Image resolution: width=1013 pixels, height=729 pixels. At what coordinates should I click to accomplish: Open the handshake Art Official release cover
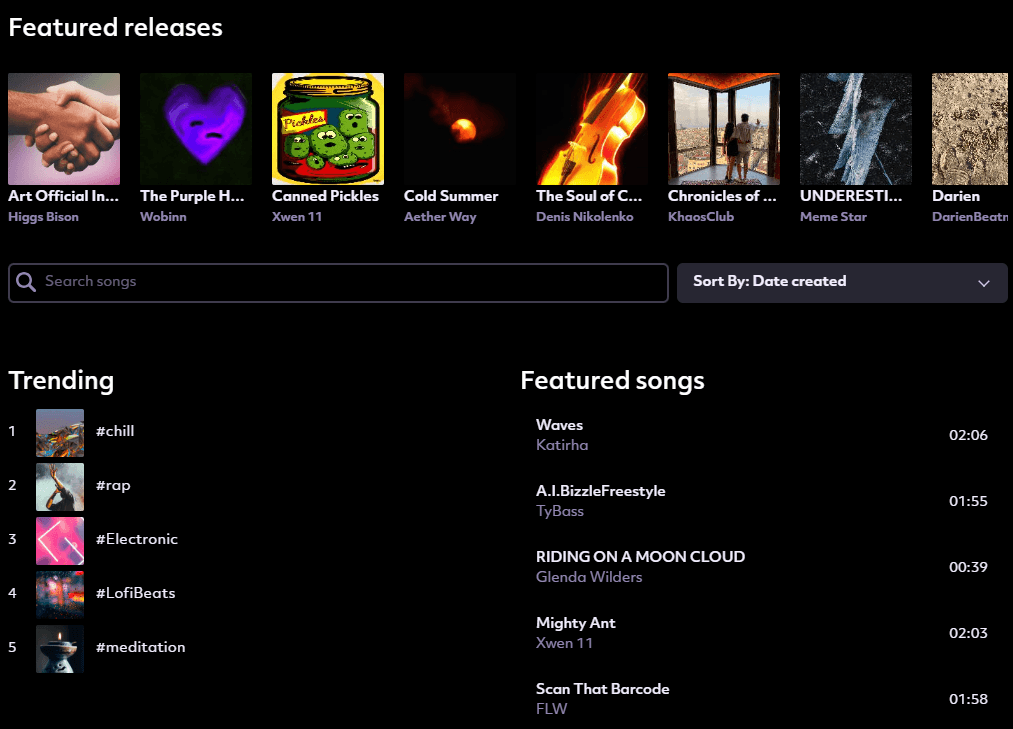(x=64, y=129)
